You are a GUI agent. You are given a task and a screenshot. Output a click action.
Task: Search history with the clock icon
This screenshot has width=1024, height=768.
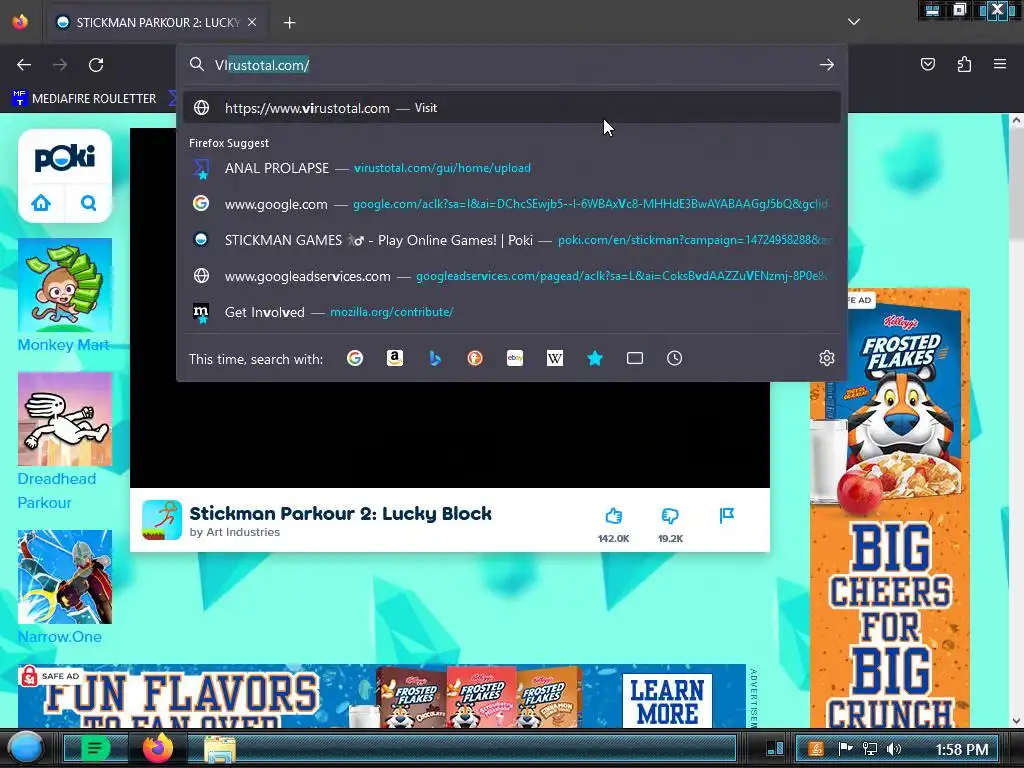[675, 358]
